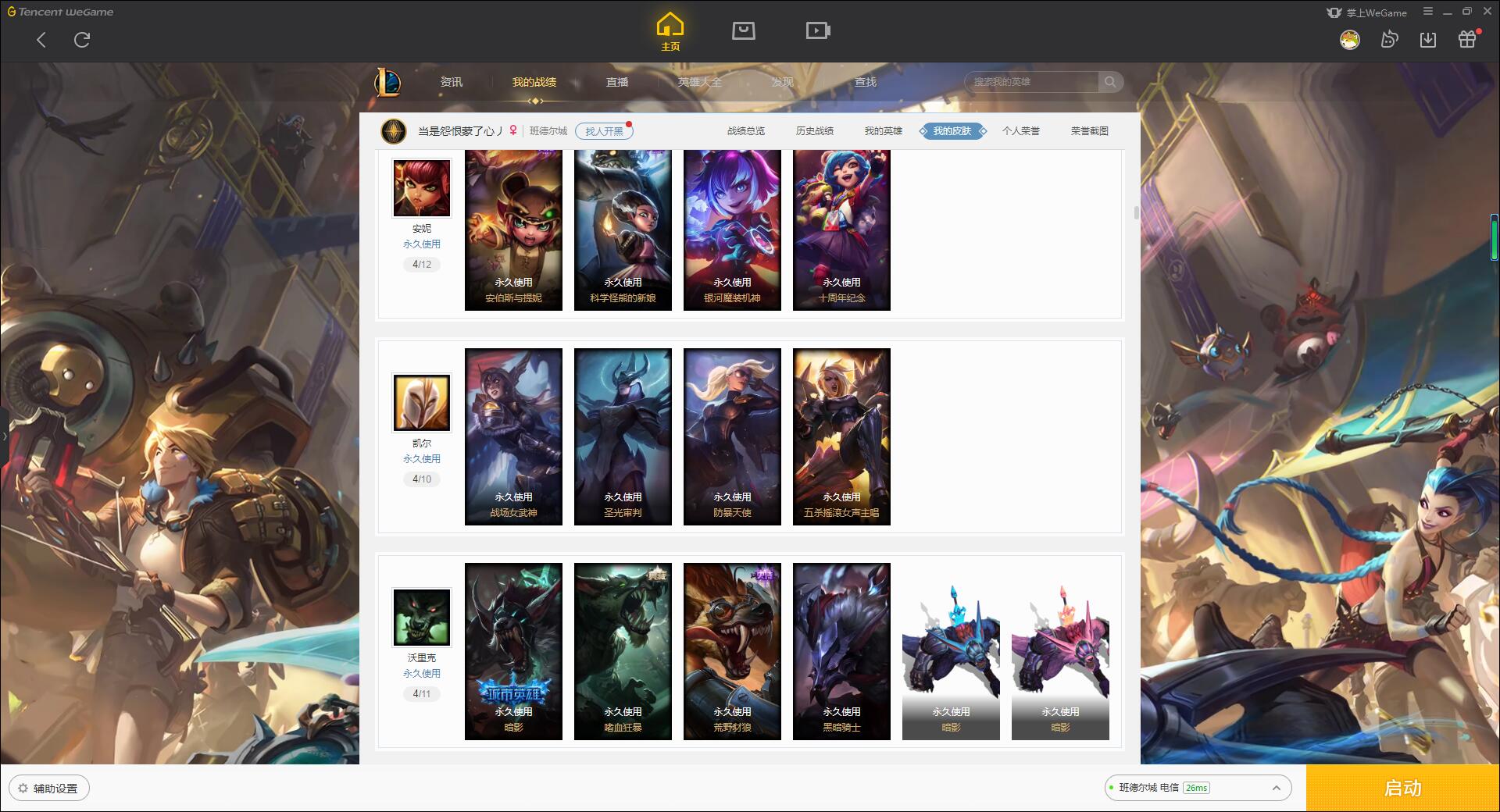
Task: Click 永久使用 link under 凯尔
Action: pyautogui.click(x=422, y=459)
